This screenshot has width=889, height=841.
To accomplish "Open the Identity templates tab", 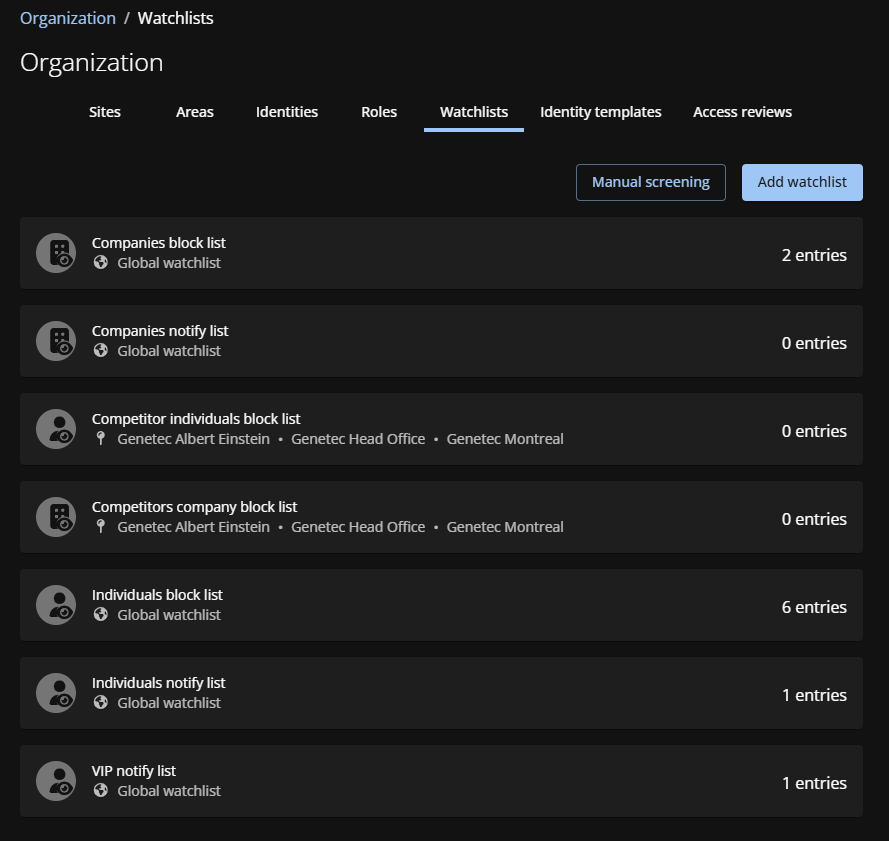I will coord(600,112).
